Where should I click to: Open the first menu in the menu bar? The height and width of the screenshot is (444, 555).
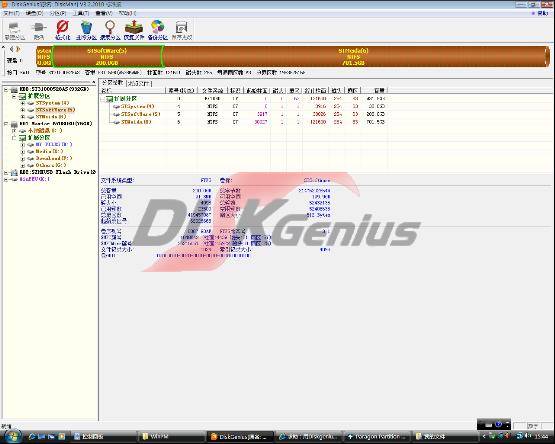(x=11, y=13)
